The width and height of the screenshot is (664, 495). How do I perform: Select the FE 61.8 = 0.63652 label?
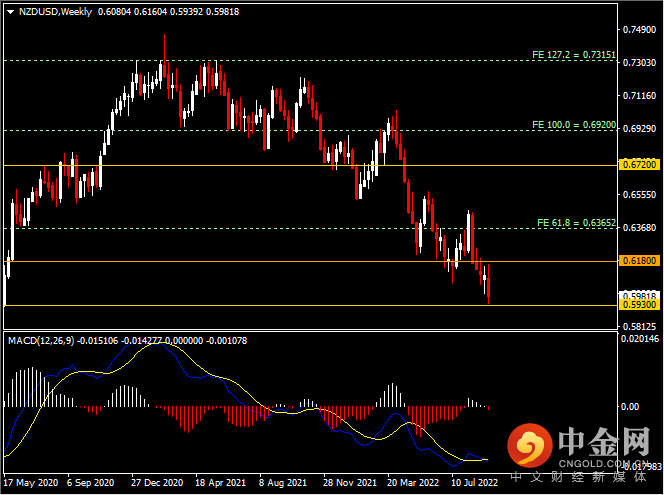pos(576,223)
